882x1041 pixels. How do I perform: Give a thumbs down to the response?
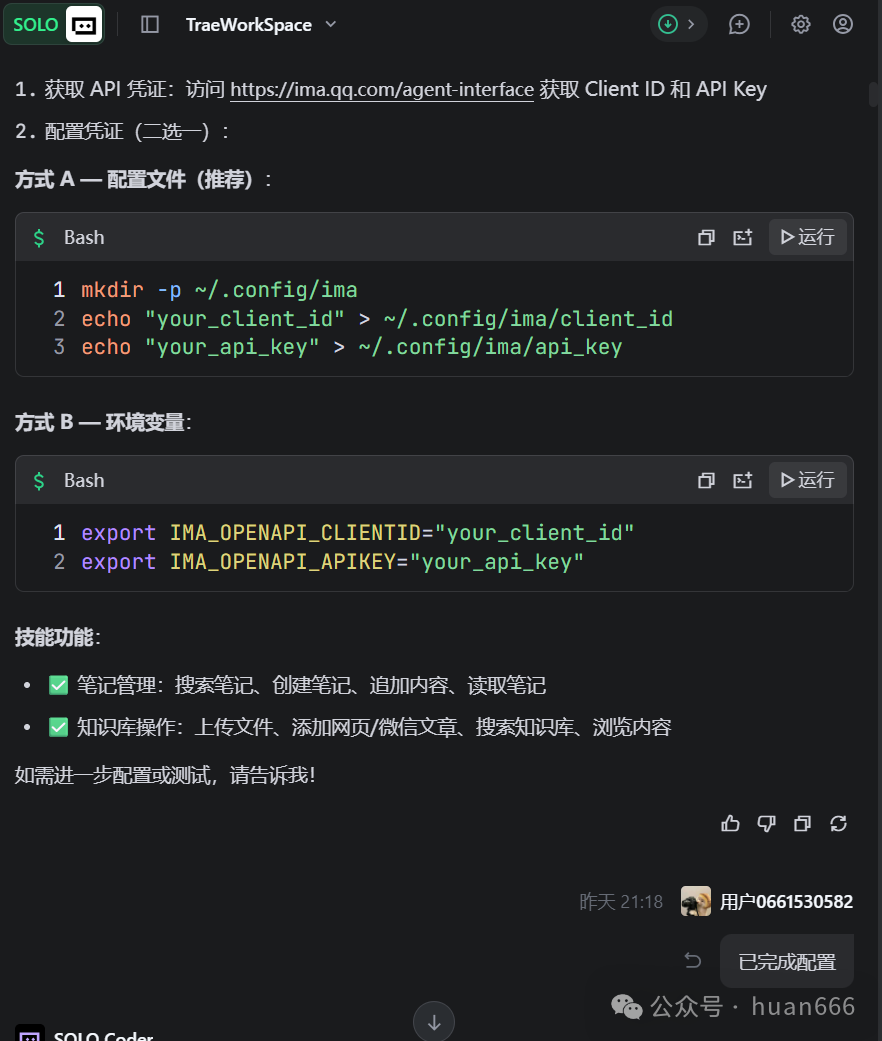[766, 823]
